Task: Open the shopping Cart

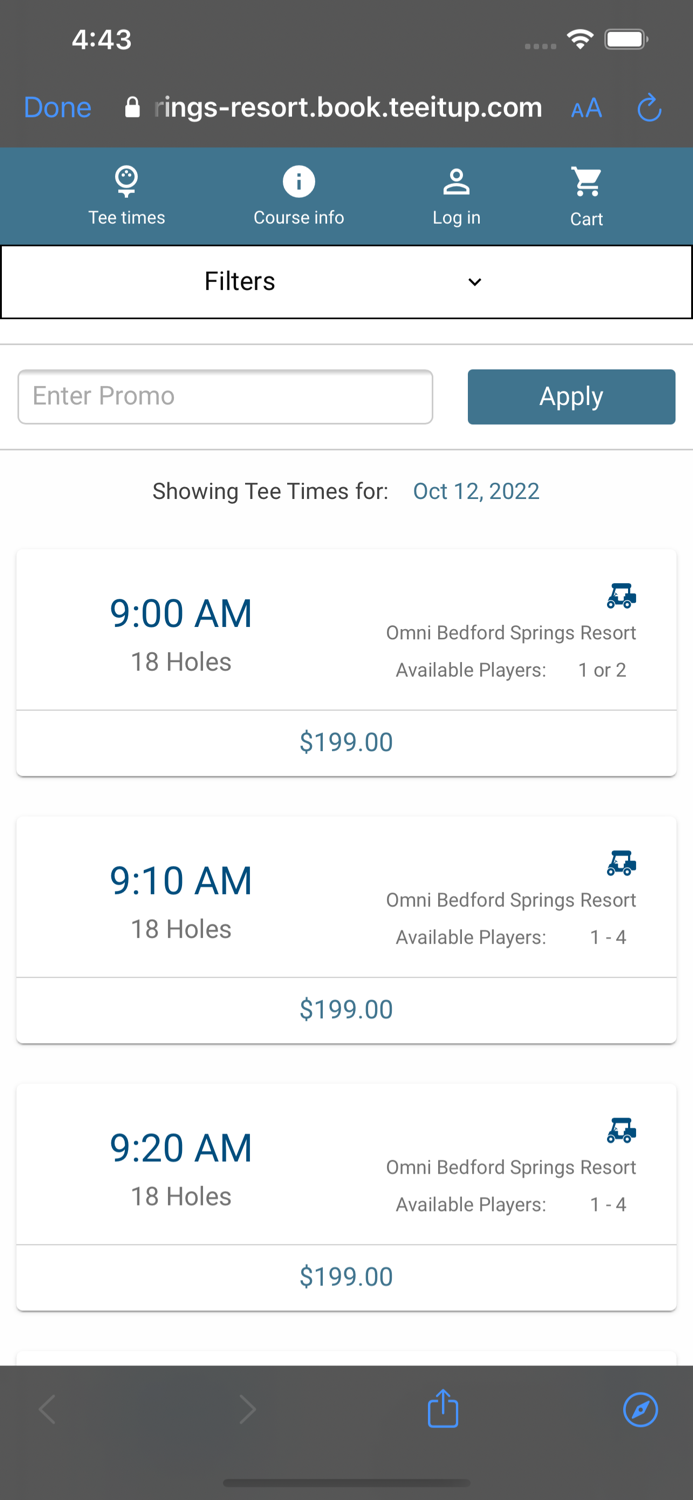Action: pos(586,180)
